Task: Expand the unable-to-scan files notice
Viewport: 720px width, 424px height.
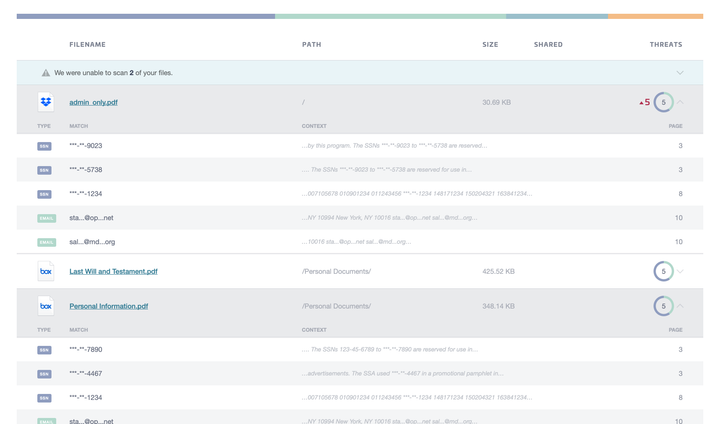Action: [x=680, y=73]
